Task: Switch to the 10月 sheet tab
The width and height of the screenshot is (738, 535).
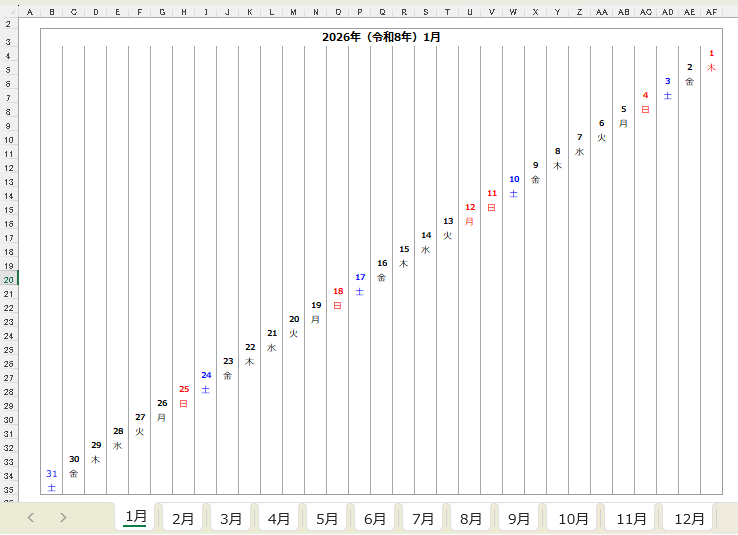Action: pyautogui.click(x=573, y=518)
